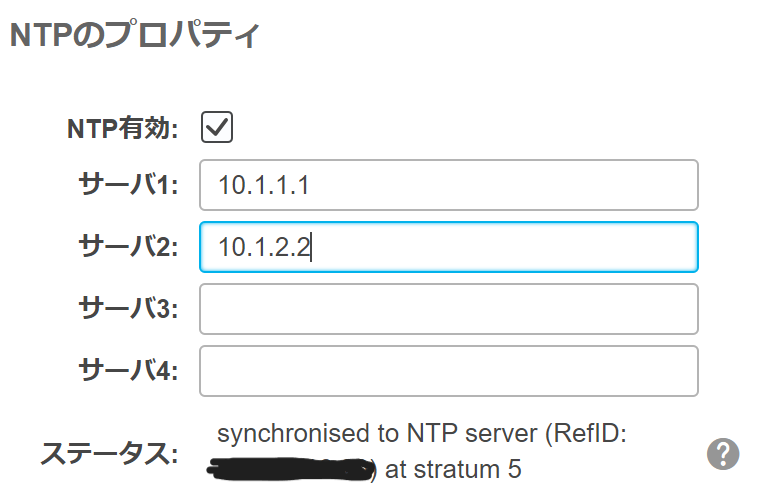Image resolution: width=766 pixels, height=499 pixels.
Task: Click the サーバ1 label
Action: [128, 185]
